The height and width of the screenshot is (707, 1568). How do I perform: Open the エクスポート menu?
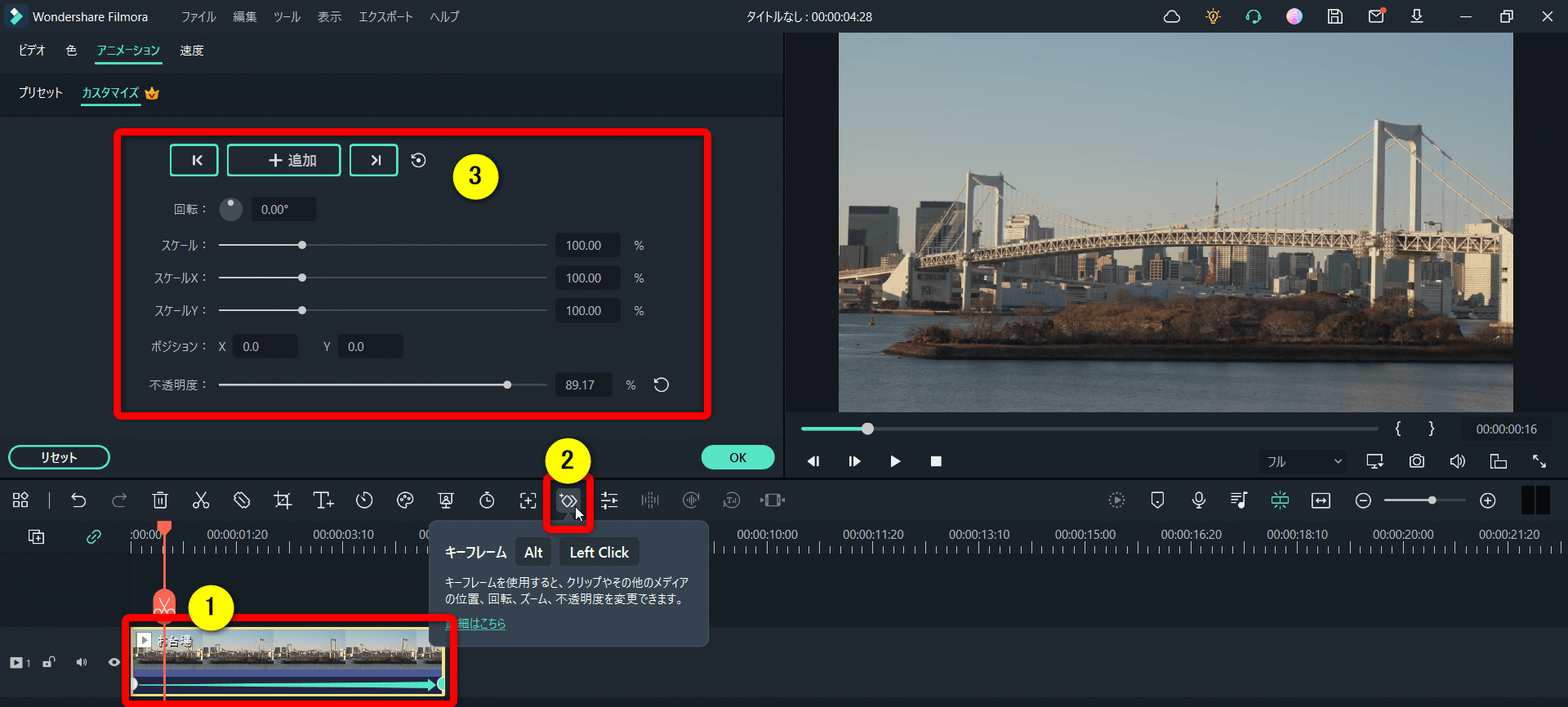(x=386, y=16)
